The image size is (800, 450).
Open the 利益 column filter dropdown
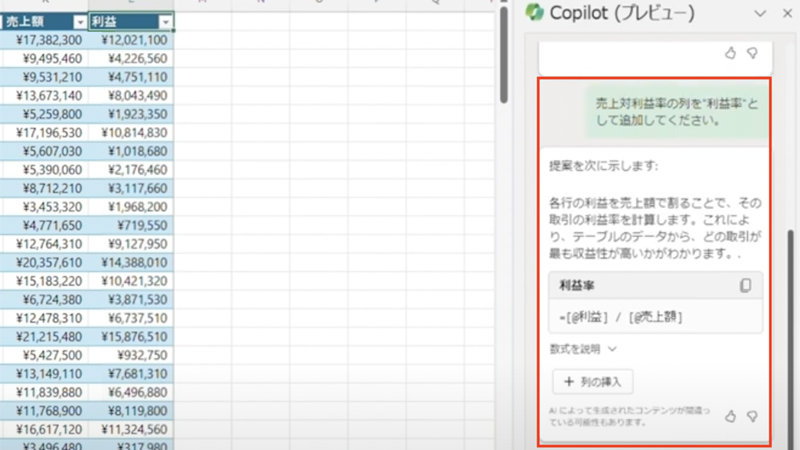[165, 22]
